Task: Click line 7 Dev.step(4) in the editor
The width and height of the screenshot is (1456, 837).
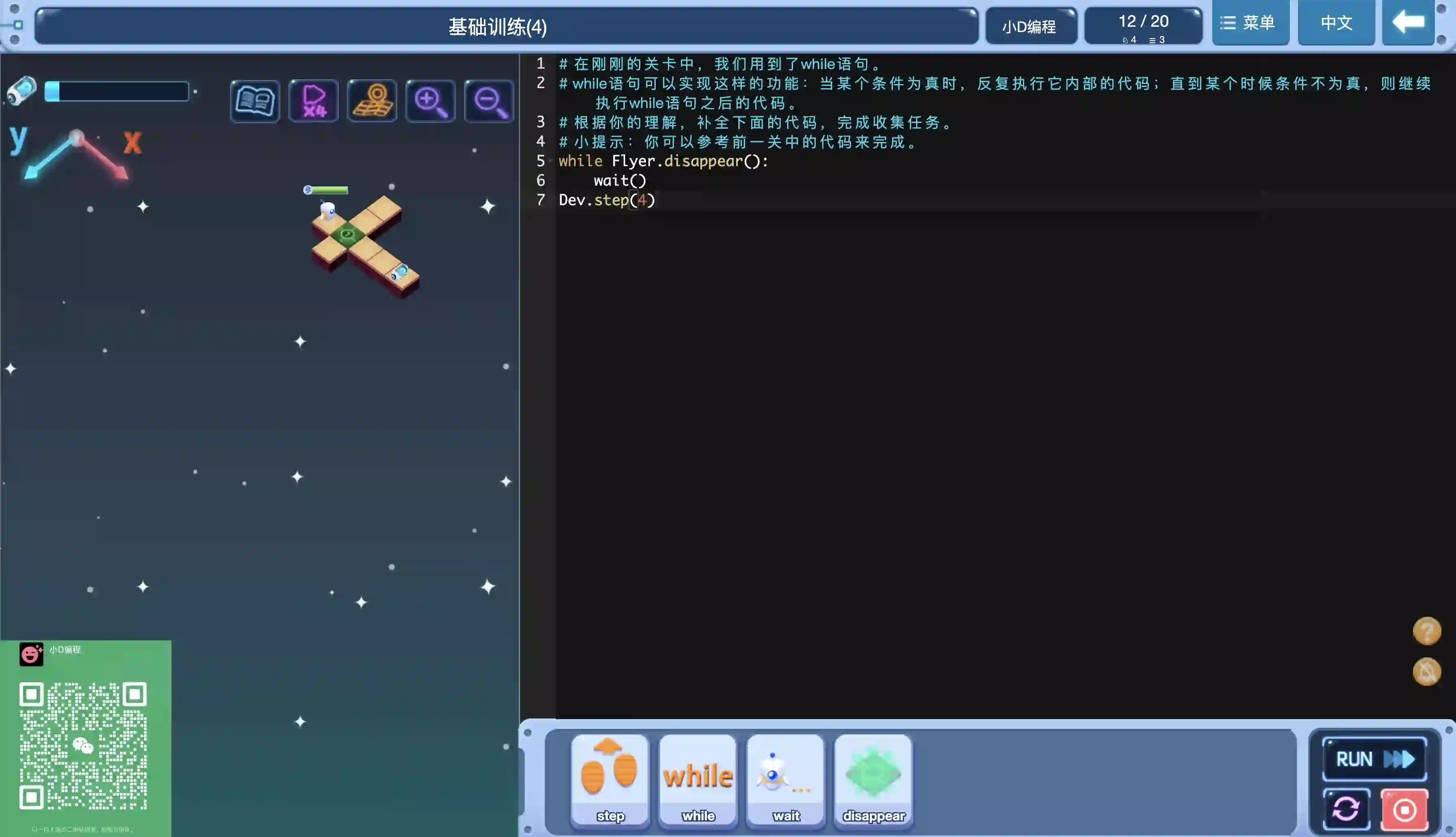Action: pos(607,200)
